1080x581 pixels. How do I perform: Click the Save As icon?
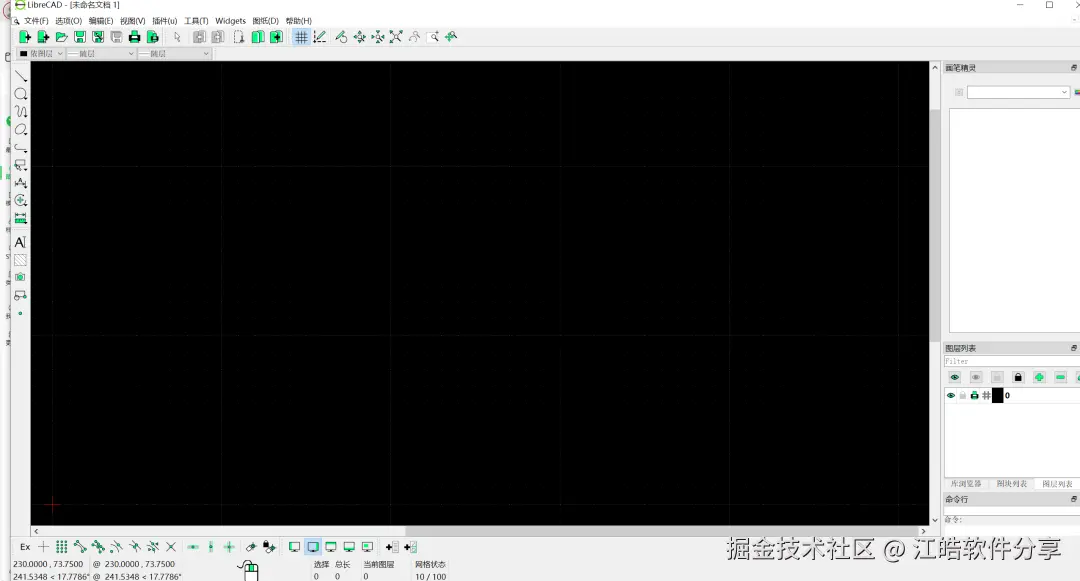[x=98, y=37]
